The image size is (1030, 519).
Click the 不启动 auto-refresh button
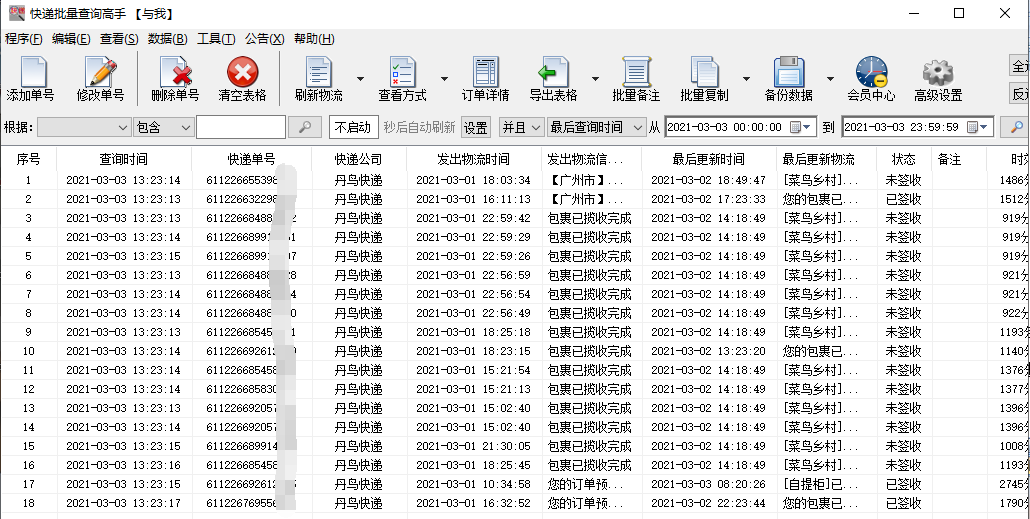[x=353, y=127]
